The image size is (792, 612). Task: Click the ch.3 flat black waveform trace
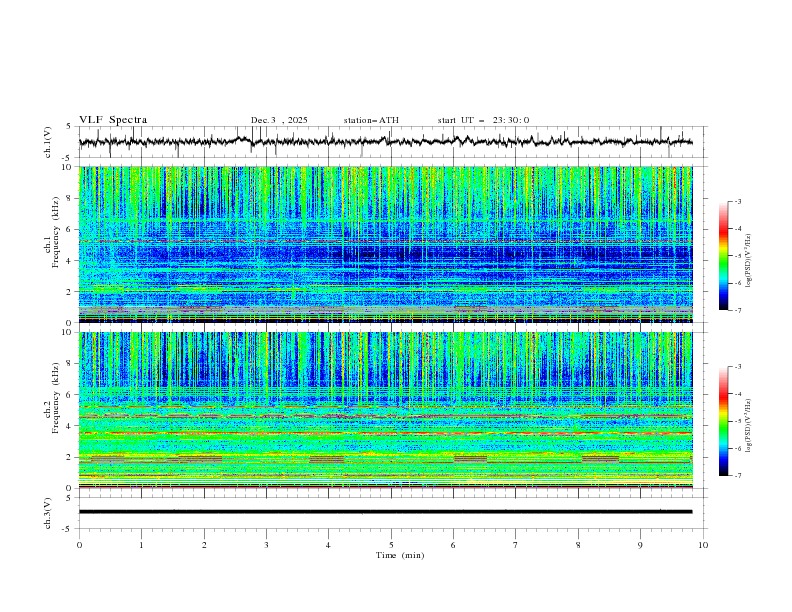coord(385,512)
